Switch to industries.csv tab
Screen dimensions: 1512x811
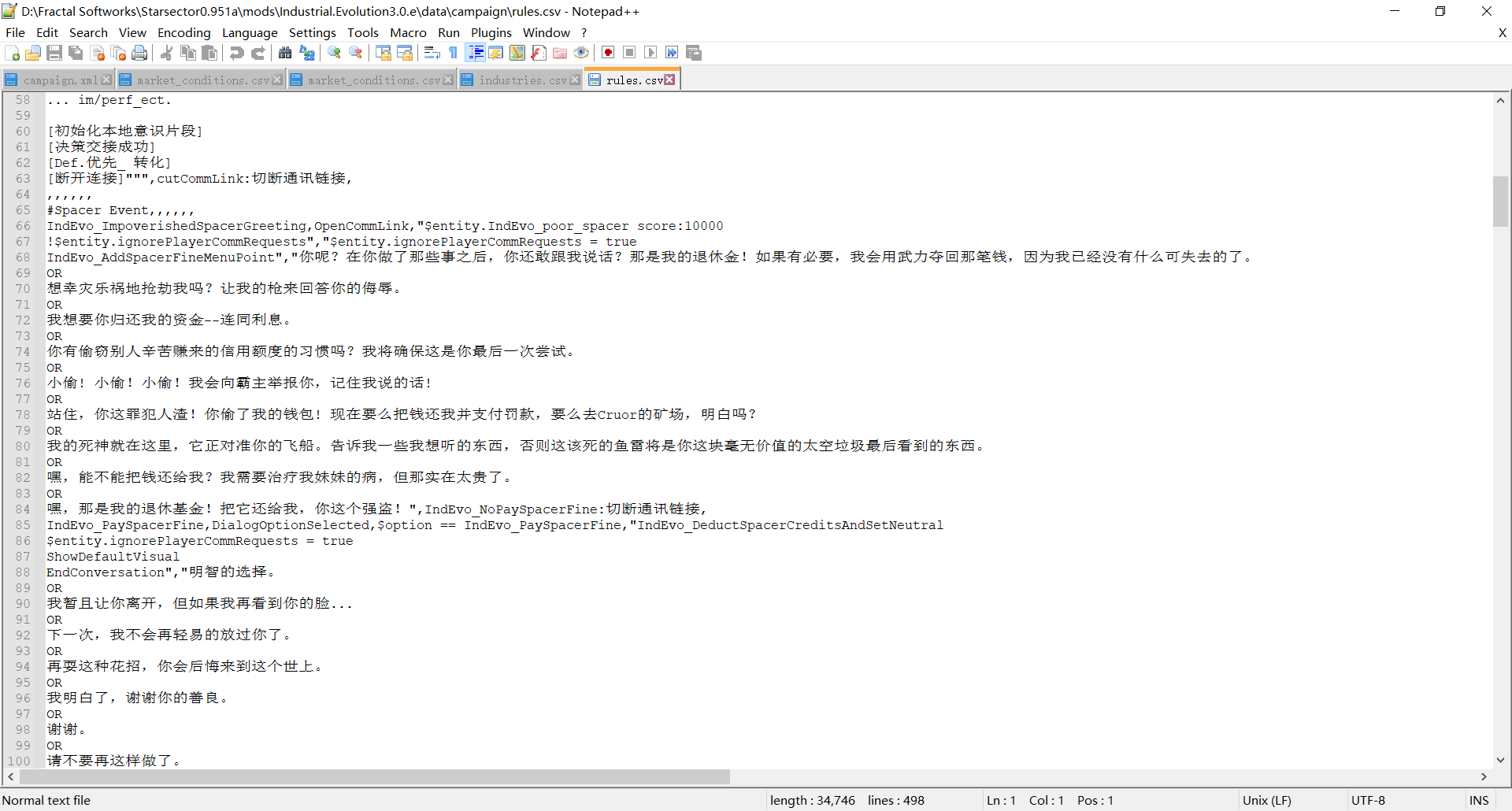click(x=523, y=80)
